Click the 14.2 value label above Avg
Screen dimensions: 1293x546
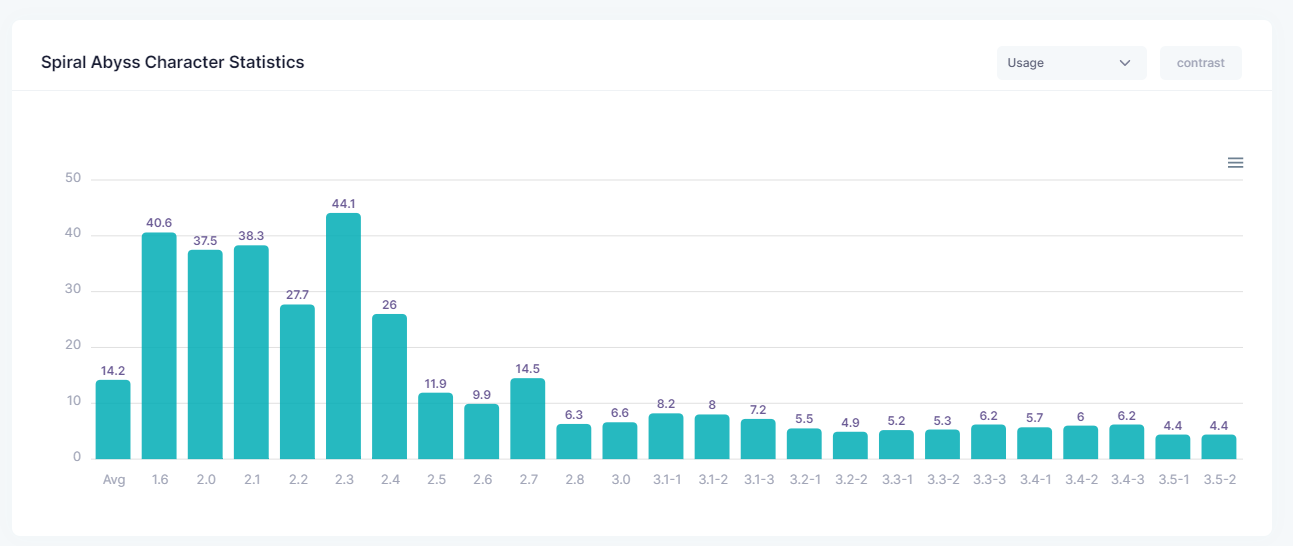(x=113, y=370)
